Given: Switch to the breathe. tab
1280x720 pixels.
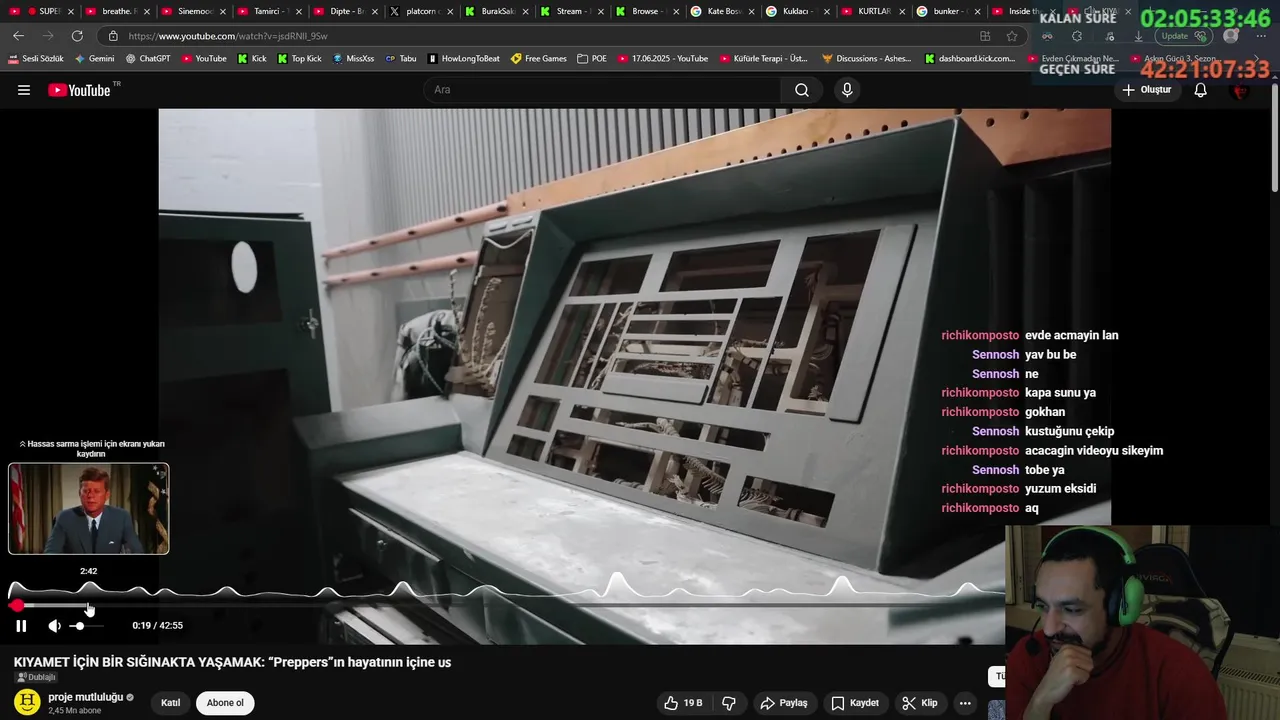Looking at the screenshot, I should [118, 11].
